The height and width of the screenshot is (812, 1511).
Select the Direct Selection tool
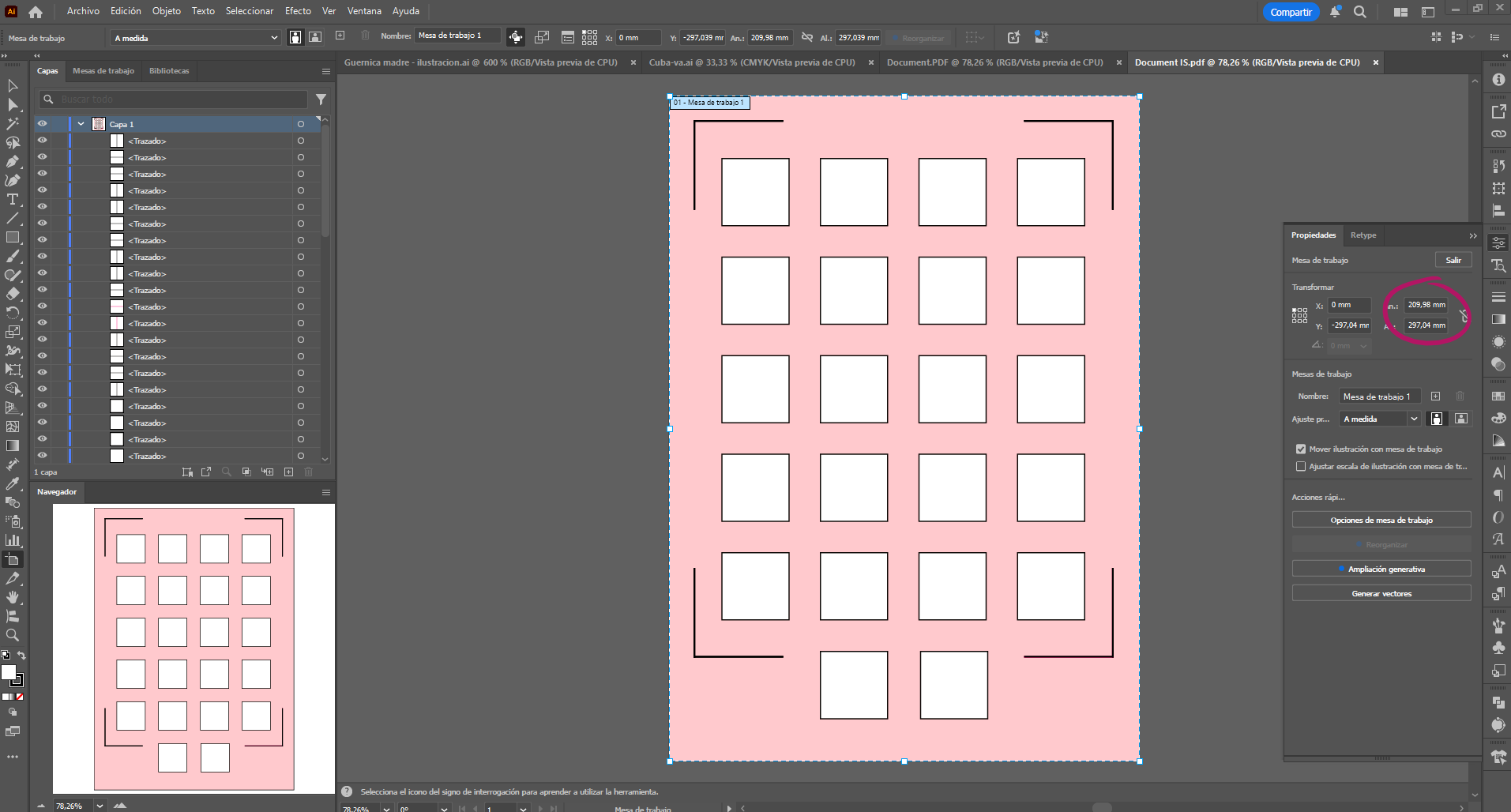click(13, 104)
